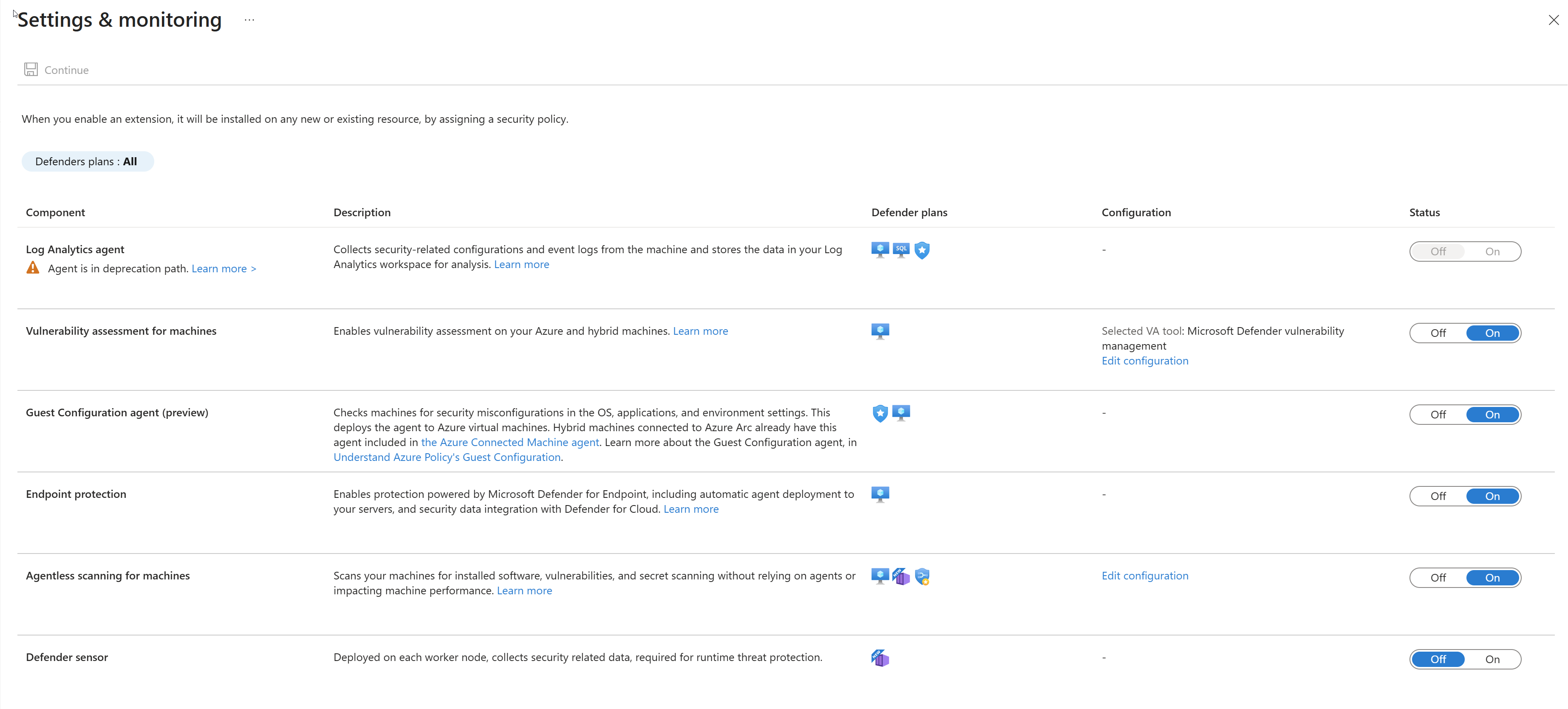Click Edit configuration for Vulnerability assessment
This screenshot has height=709, width=1568.
click(x=1145, y=361)
